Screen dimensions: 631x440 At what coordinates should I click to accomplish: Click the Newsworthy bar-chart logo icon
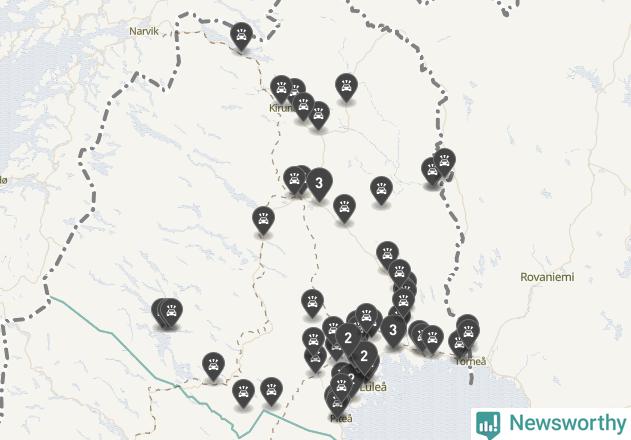click(x=488, y=425)
